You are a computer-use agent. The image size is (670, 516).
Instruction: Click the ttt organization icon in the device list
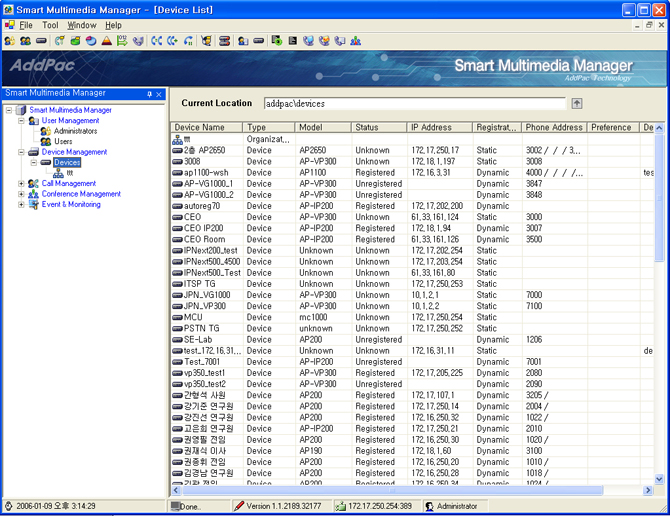click(x=179, y=139)
